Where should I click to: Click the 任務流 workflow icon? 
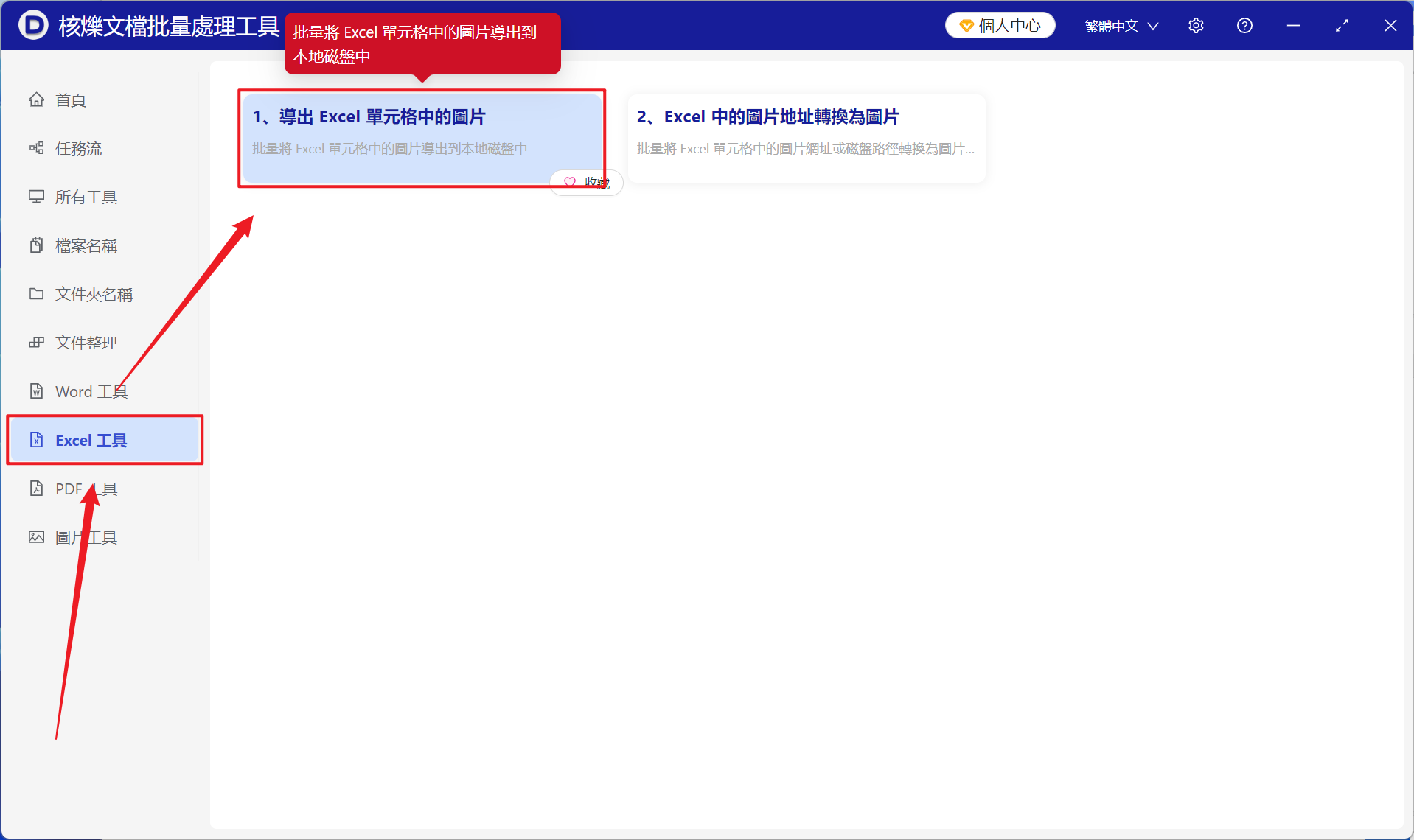pyautogui.click(x=36, y=148)
